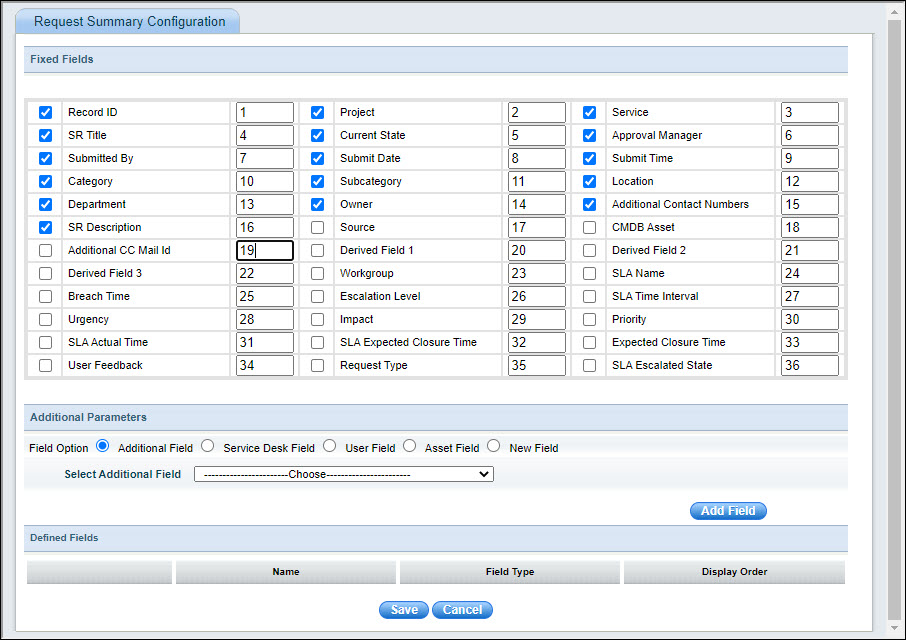Toggle the Current State checkbox

click(x=317, y=136)
